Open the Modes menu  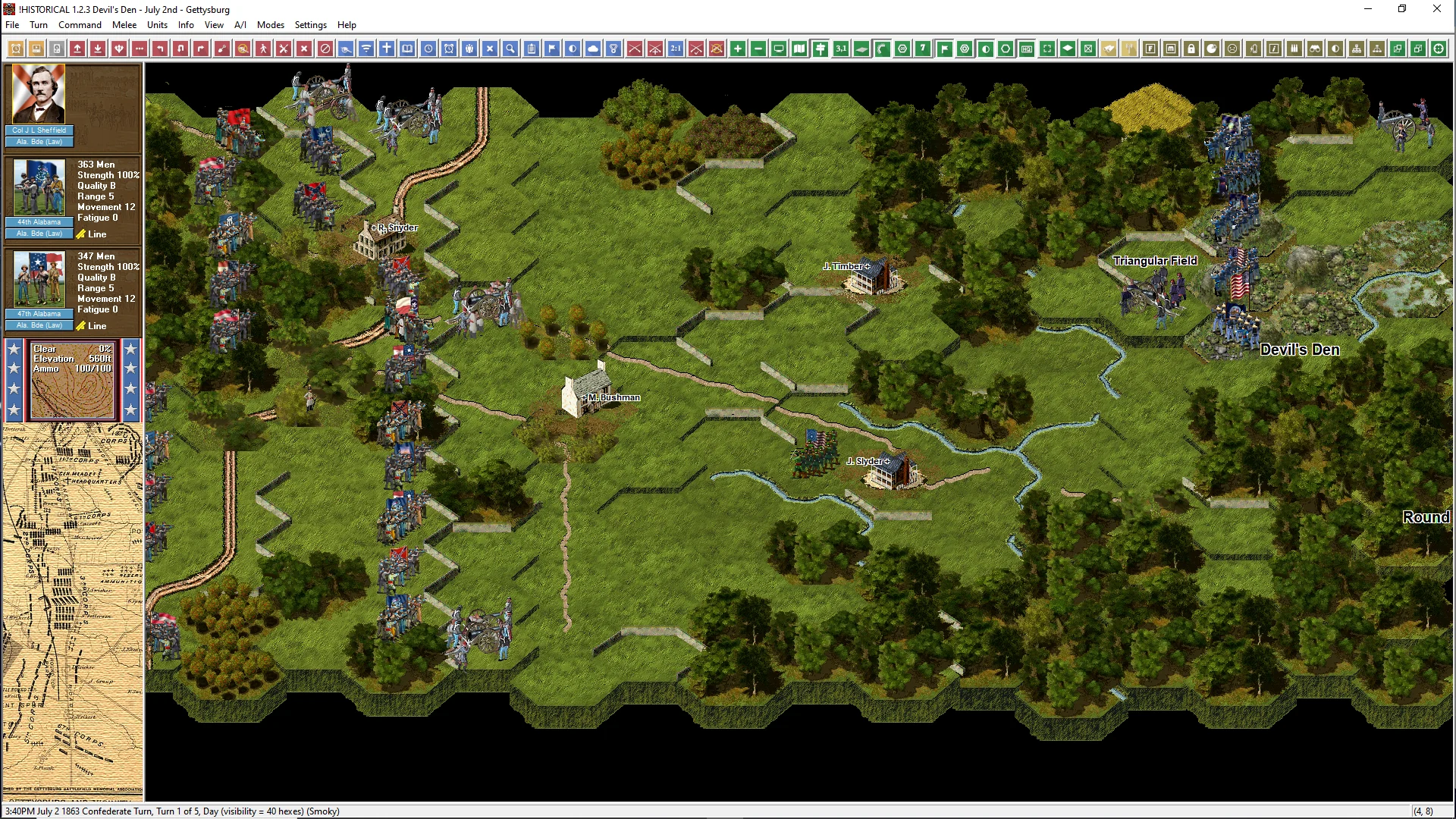click(x=270, y=25)
